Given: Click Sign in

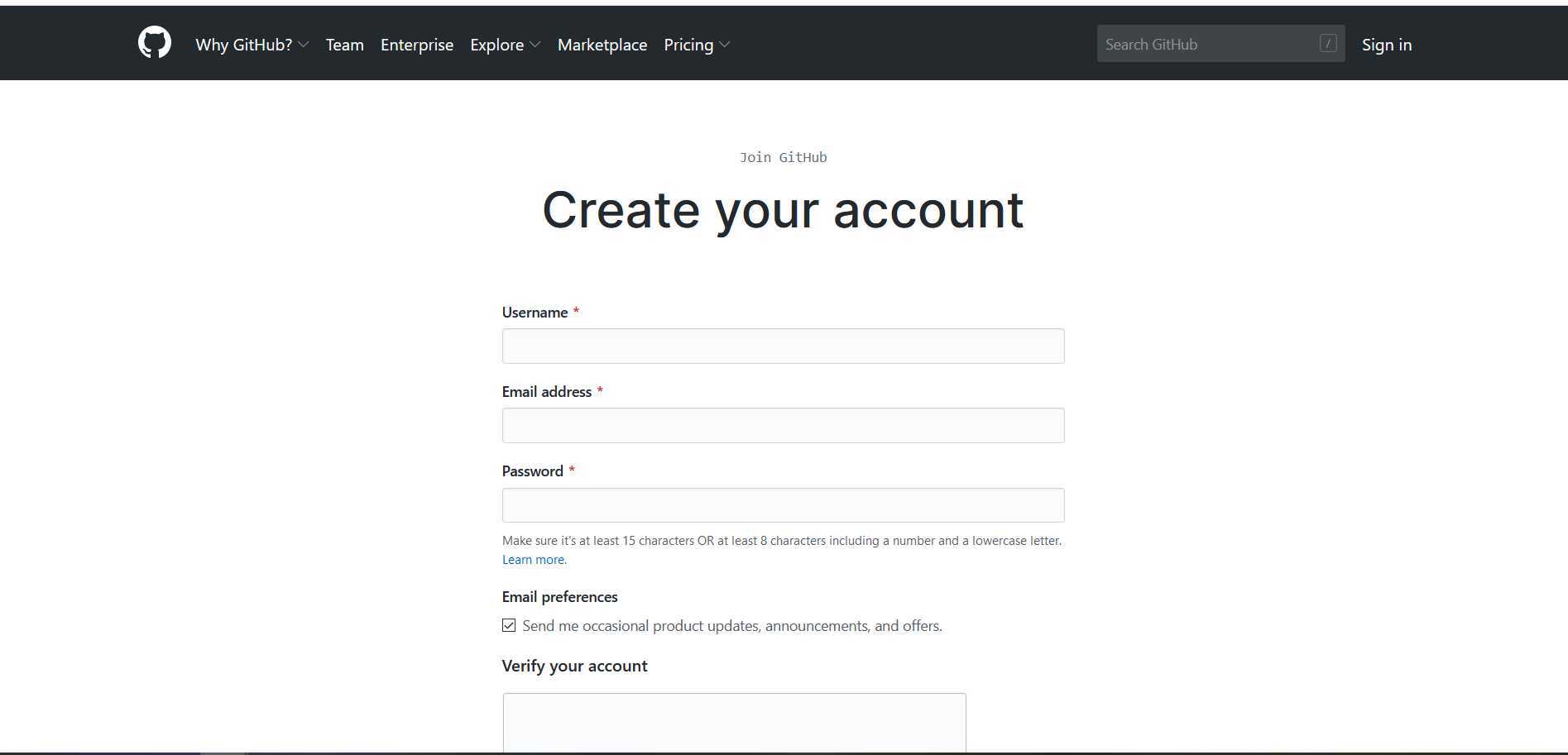Looking at the screenshot, I should point(1387,45).
